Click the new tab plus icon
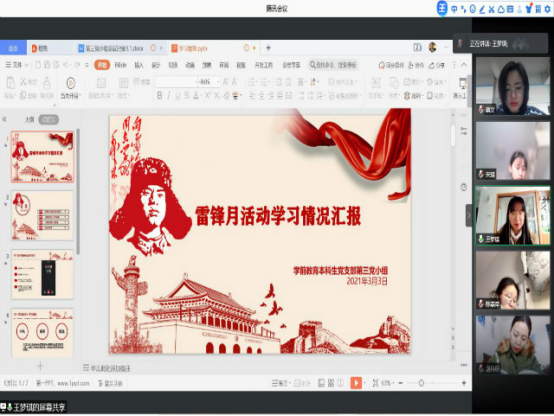The width and height of the screenshot is (554, 416). (268, 48)
